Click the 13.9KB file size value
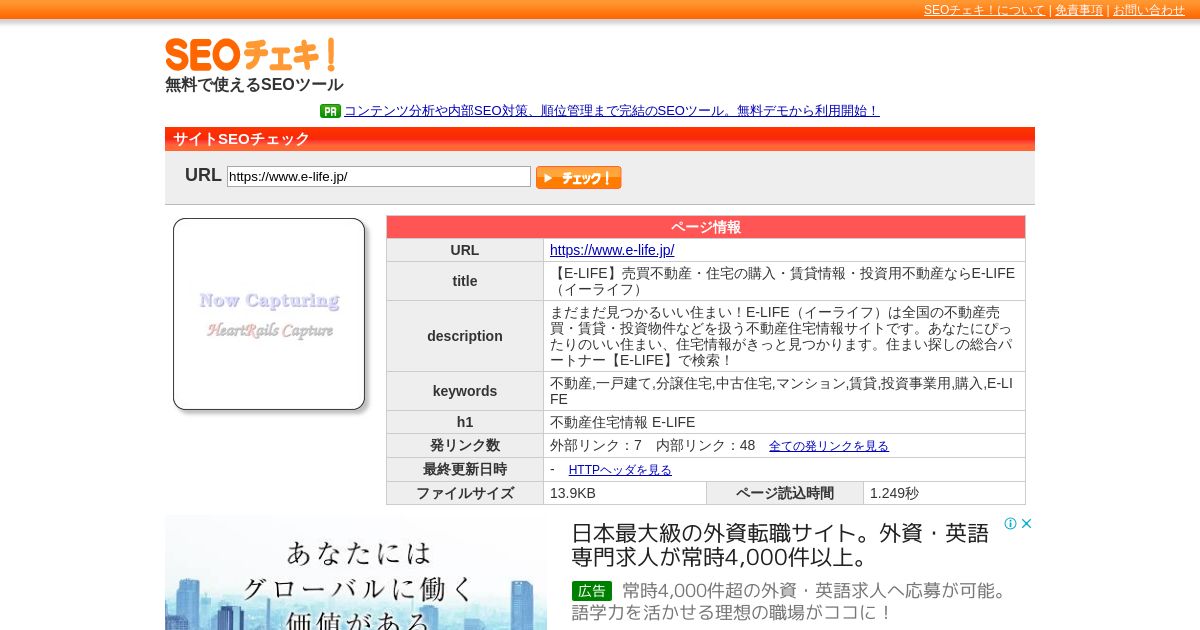 [x=573, y=493]
